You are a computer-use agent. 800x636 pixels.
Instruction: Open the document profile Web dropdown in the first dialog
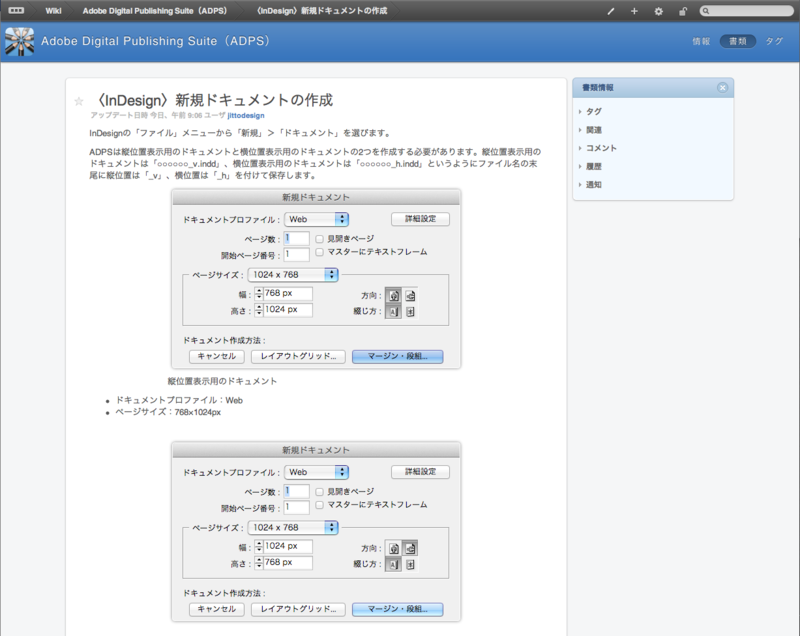(316, 219)
